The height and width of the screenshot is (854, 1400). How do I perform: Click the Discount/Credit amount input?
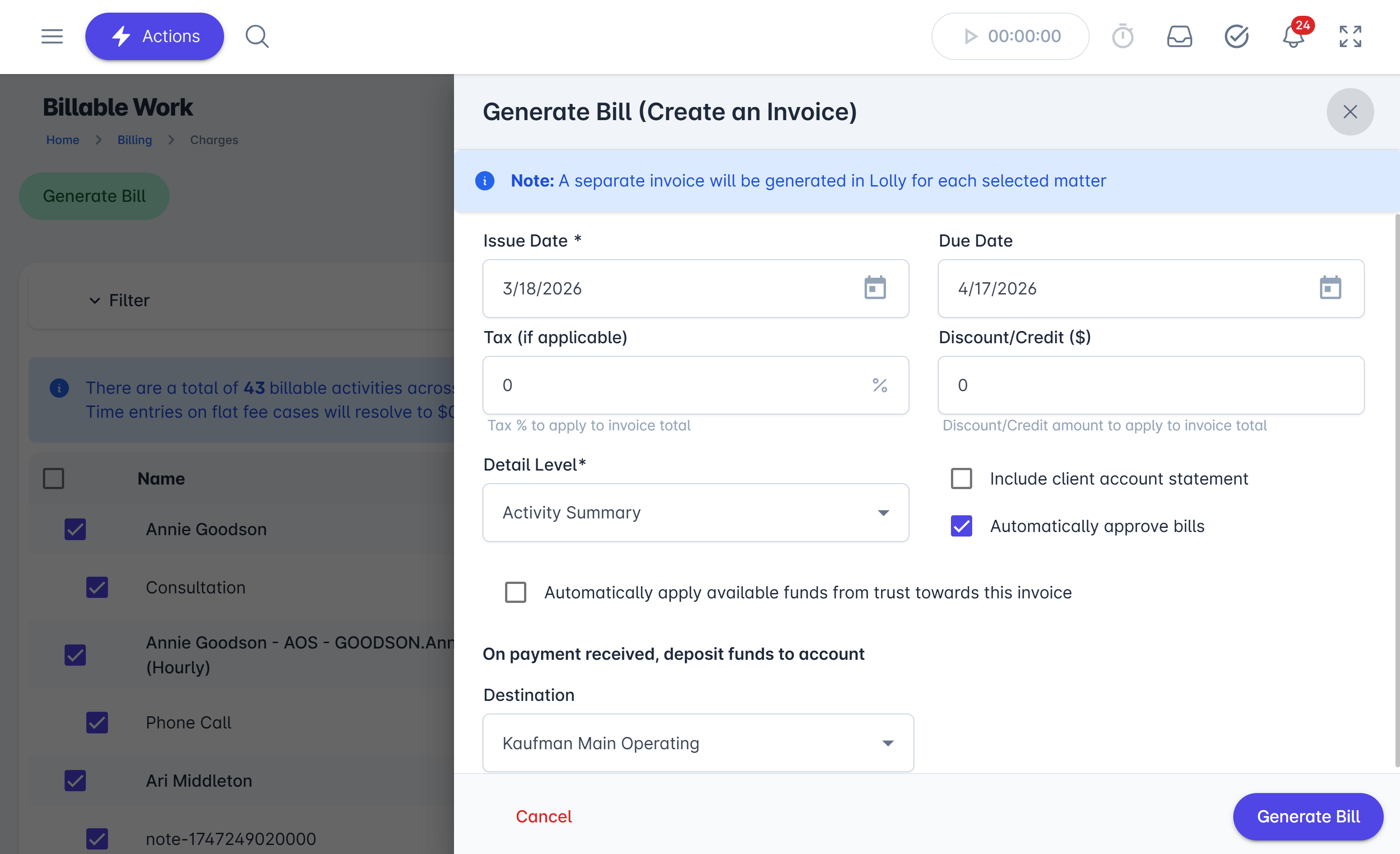point(1151,385)
